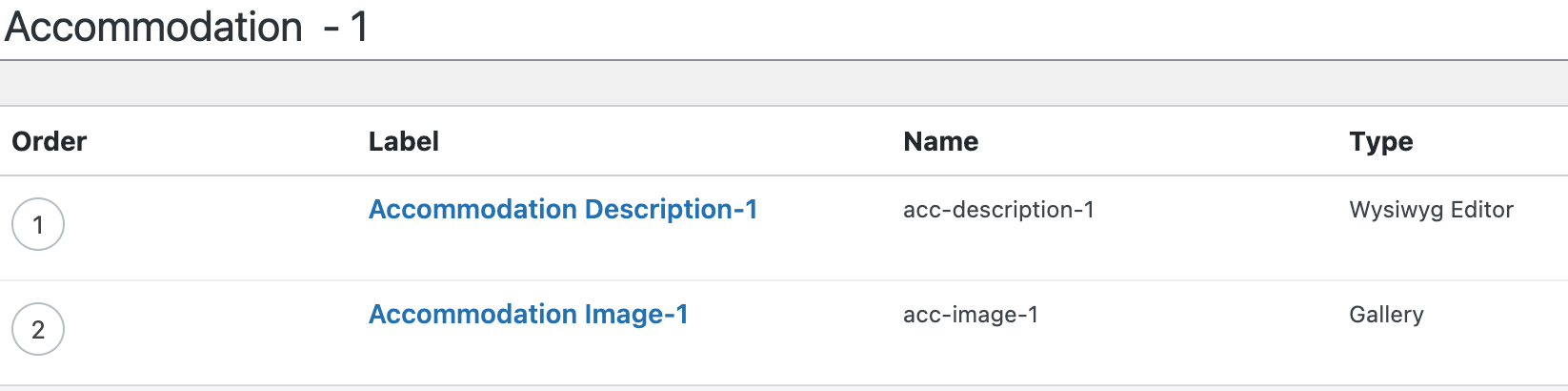
Task: Click the Name column header
Action: [x=941, y=141]
